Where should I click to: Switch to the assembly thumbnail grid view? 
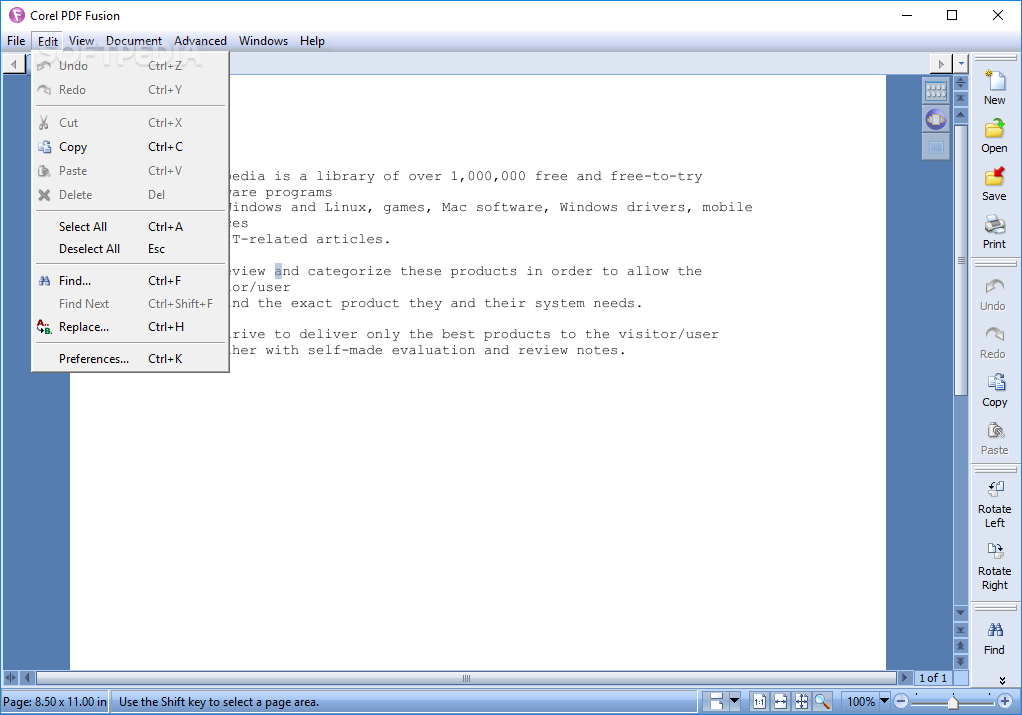936,91
